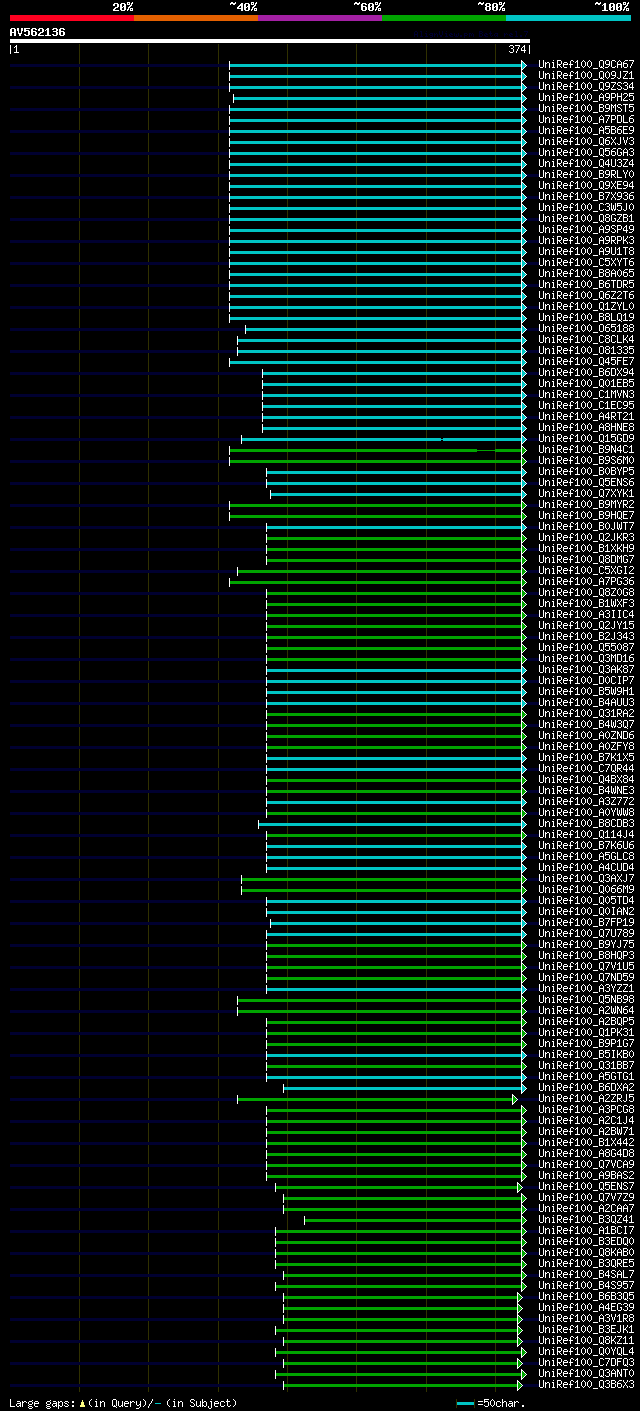Select hit label UniRef100_B8CDB3
This screenshot has width=640, height=1411.
(586, 823)
